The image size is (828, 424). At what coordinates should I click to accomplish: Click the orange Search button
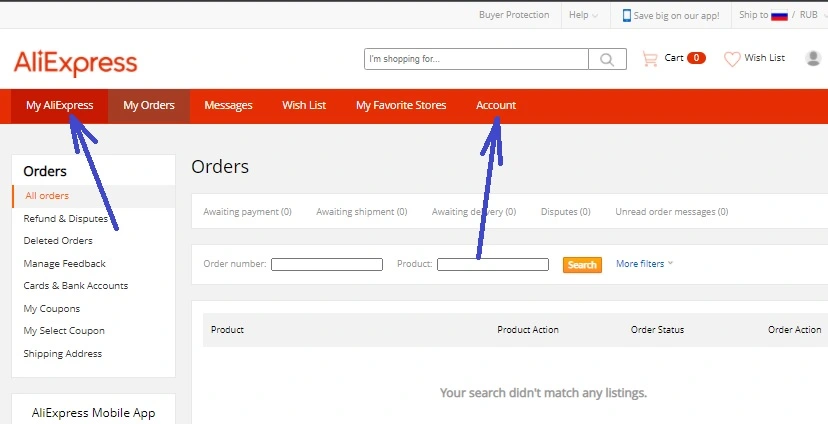(x=582, y=265)
